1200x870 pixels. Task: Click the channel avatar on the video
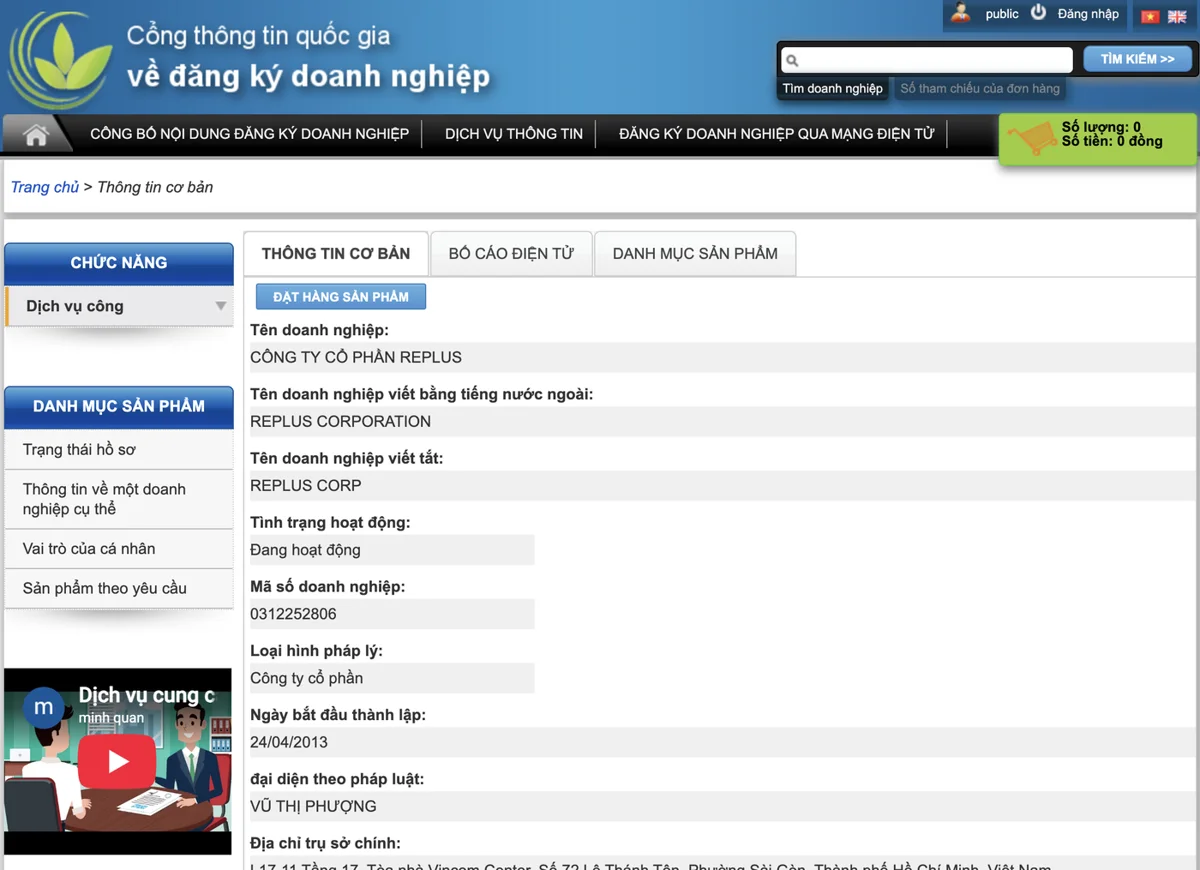43,707
